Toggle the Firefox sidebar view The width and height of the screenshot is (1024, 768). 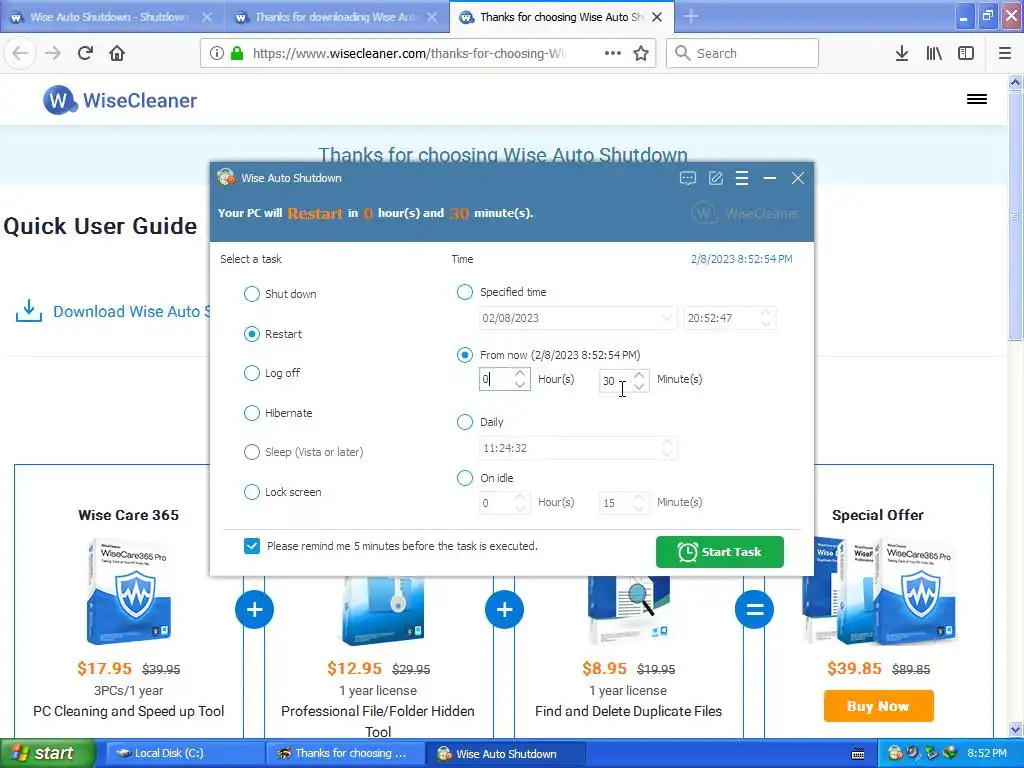pos(966,54)
